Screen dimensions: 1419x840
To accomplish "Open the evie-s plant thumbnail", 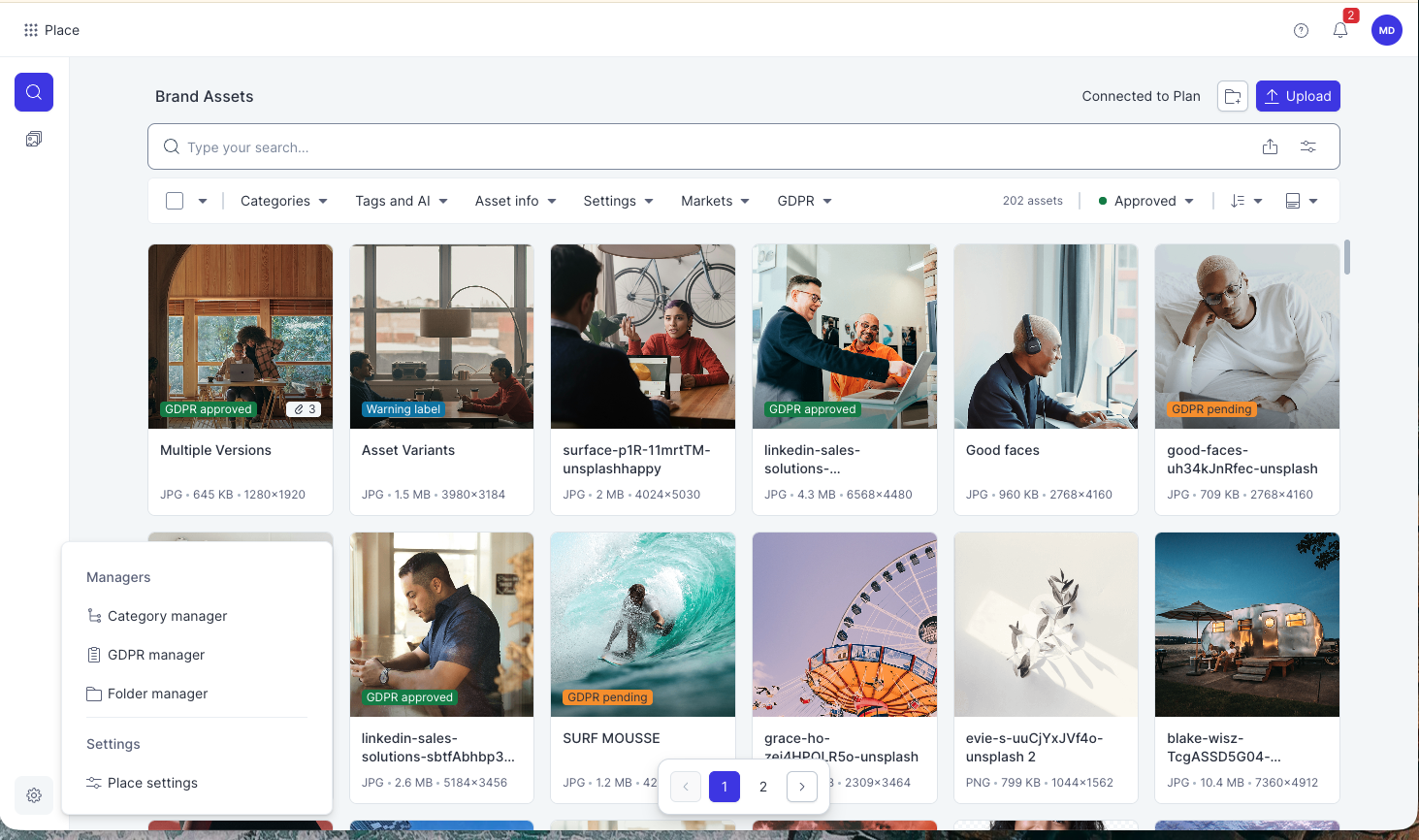I will (1046, 625).
